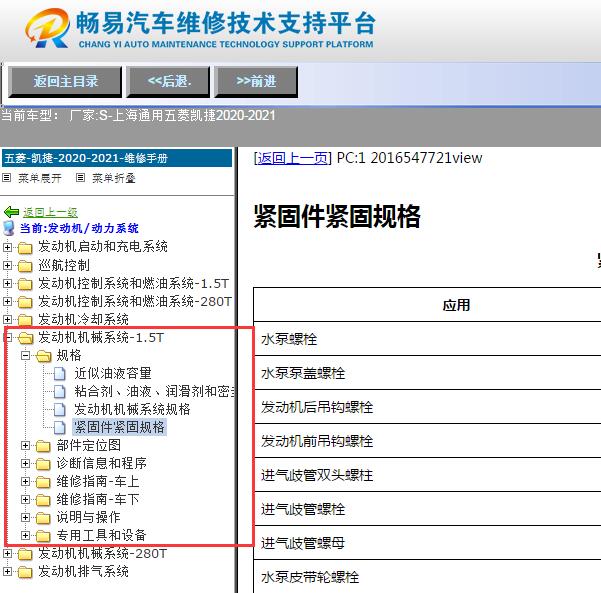Click the folder icon of 发动机启动和充电系统

[25, 248]
